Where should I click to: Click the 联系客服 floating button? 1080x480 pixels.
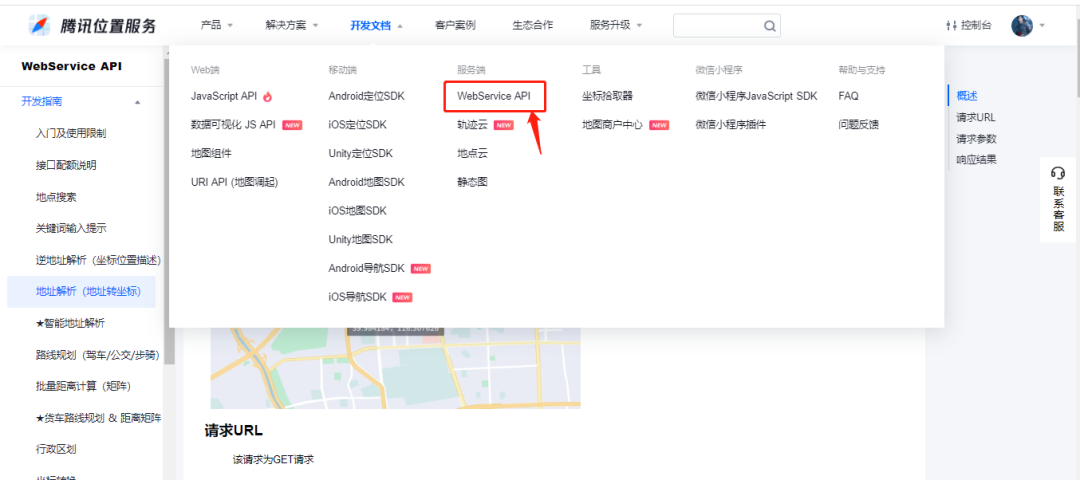point(1058,199)
